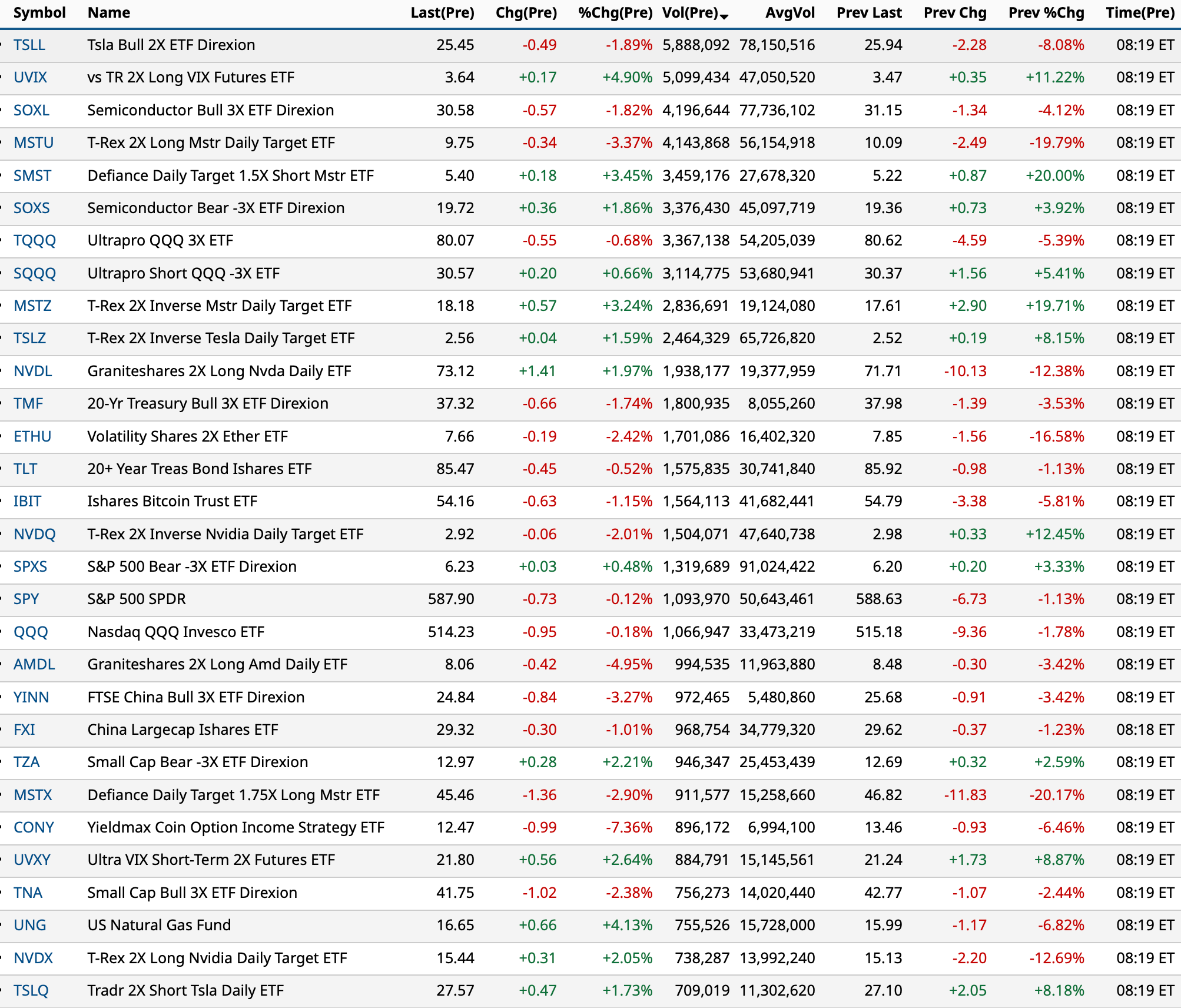The width and height of the screenshot is (1181, 1008).
Task: Open the MSTU symbol link
Action: (x=34, y=142)
